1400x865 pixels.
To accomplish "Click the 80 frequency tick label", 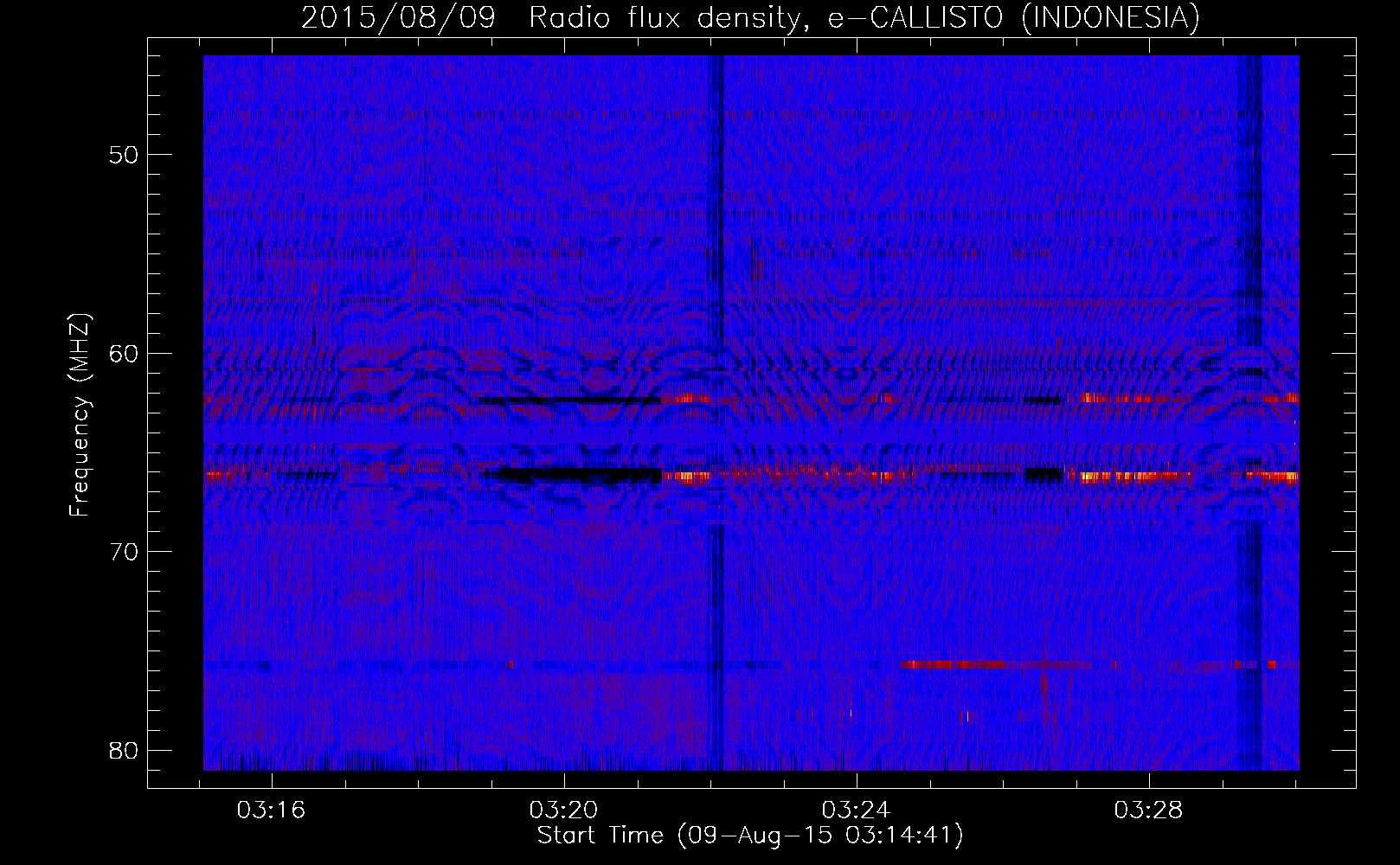I will tap(124, 750).
